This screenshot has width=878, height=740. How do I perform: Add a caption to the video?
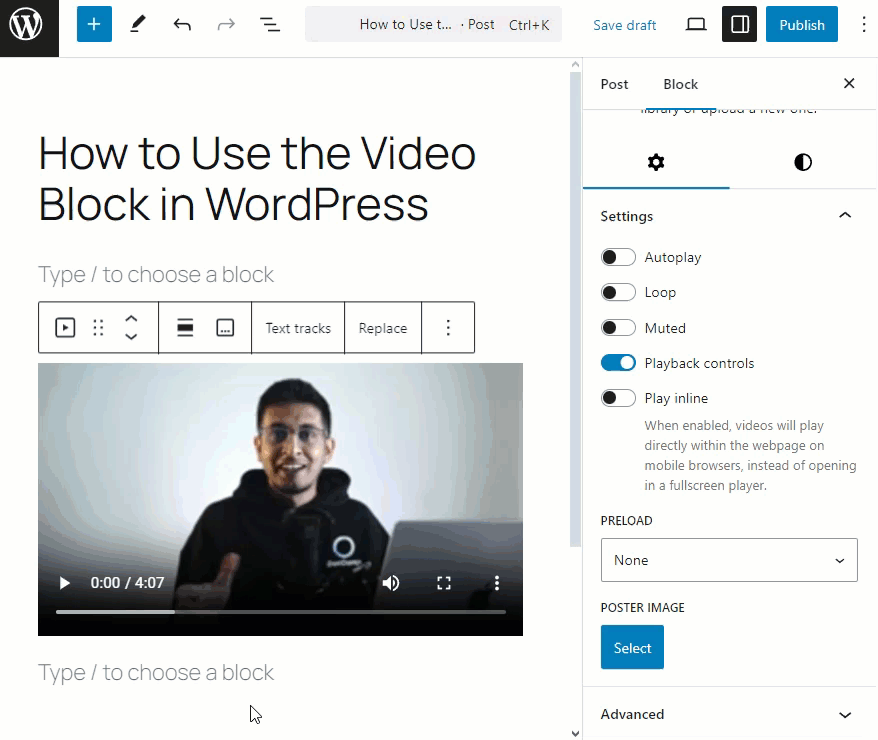coord(225,328)
